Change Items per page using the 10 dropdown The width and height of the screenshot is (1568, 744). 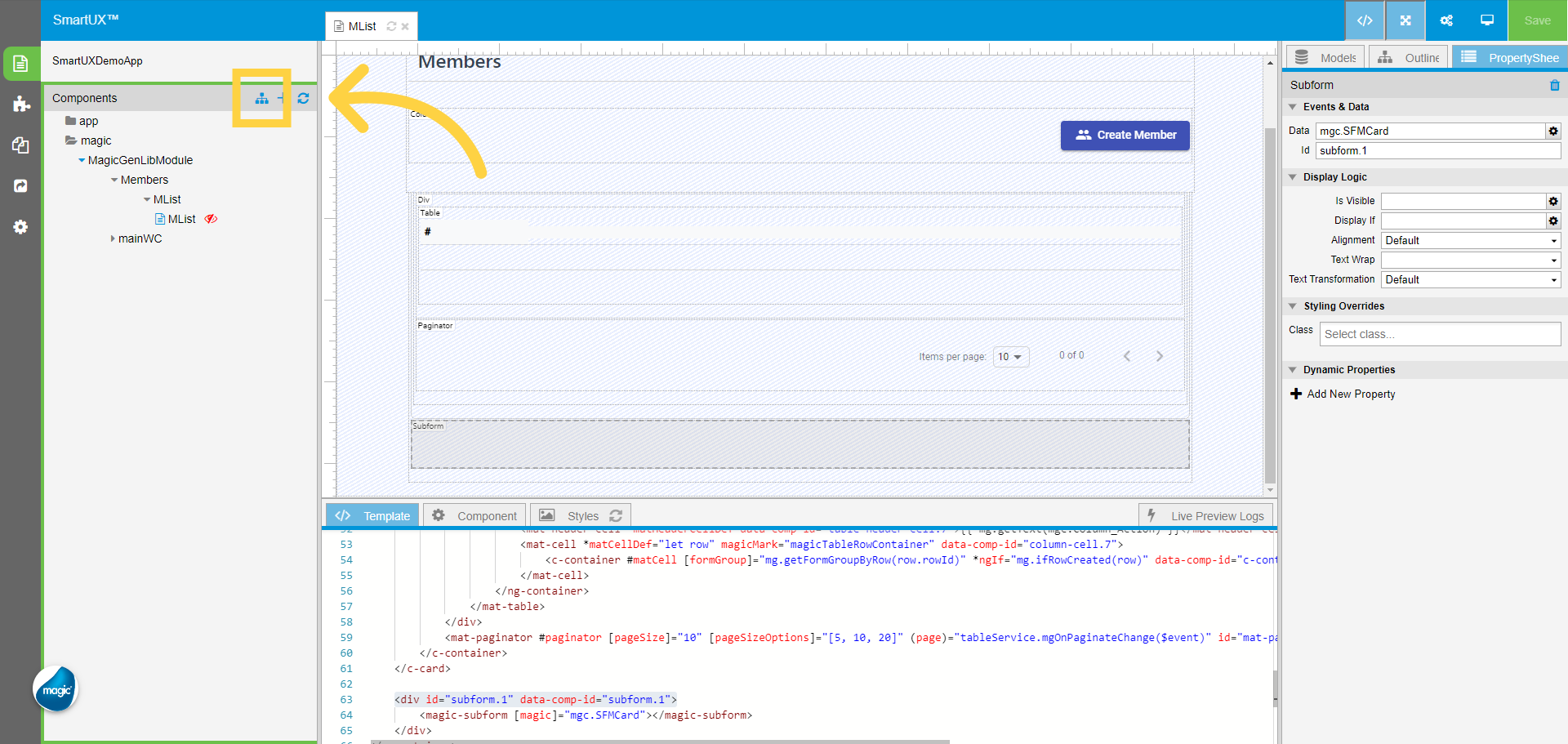point(1010,356)
